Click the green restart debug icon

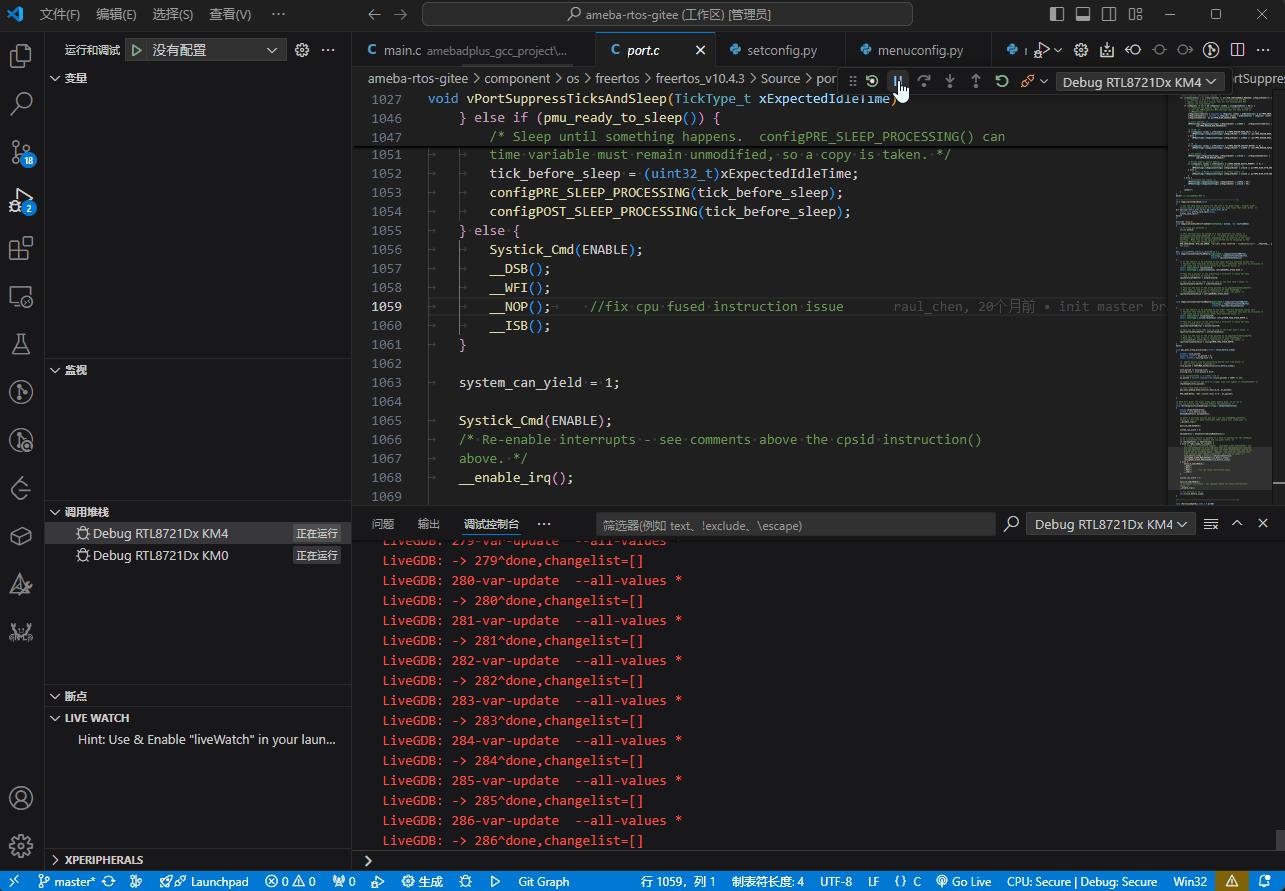click(1001, 81)
